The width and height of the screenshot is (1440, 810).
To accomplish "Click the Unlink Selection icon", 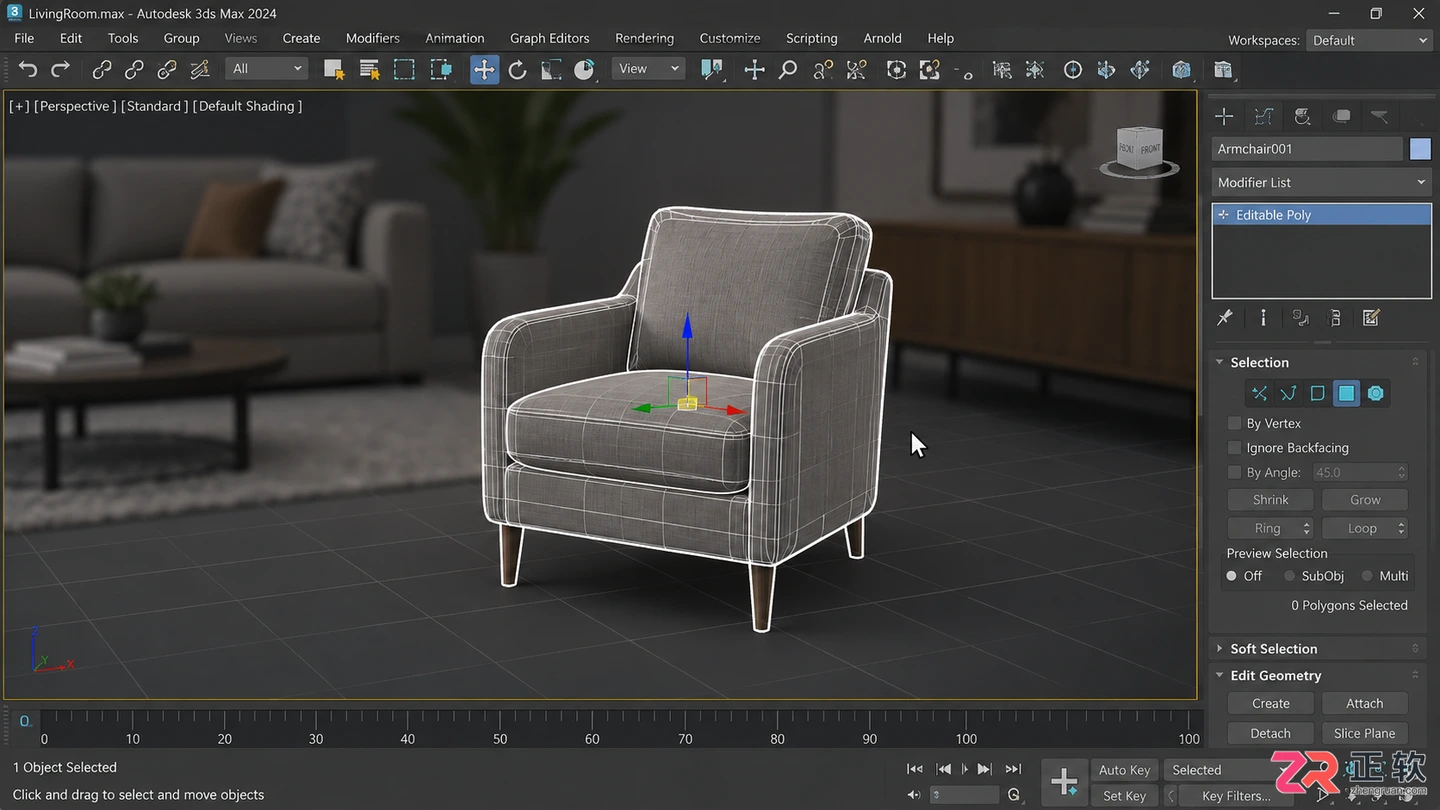I will pos(134,69).
